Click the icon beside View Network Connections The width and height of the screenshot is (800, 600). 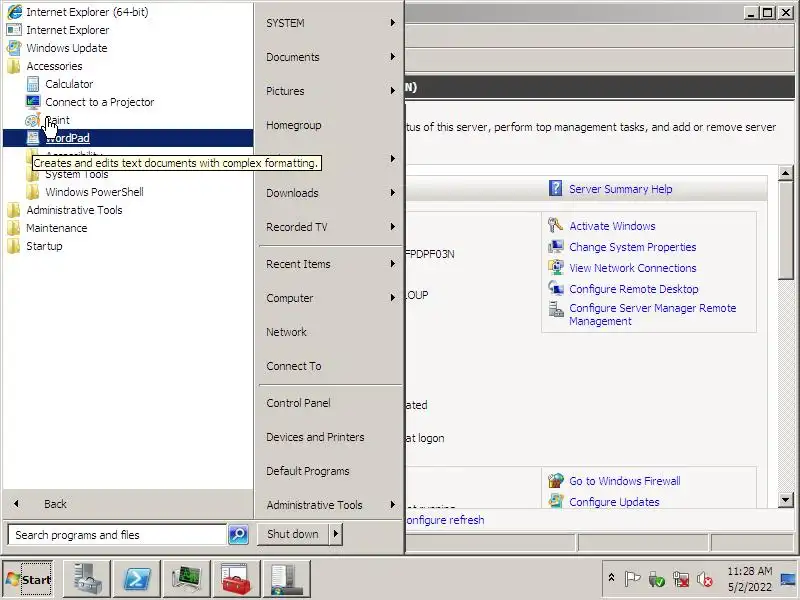(x=556, y=267)
